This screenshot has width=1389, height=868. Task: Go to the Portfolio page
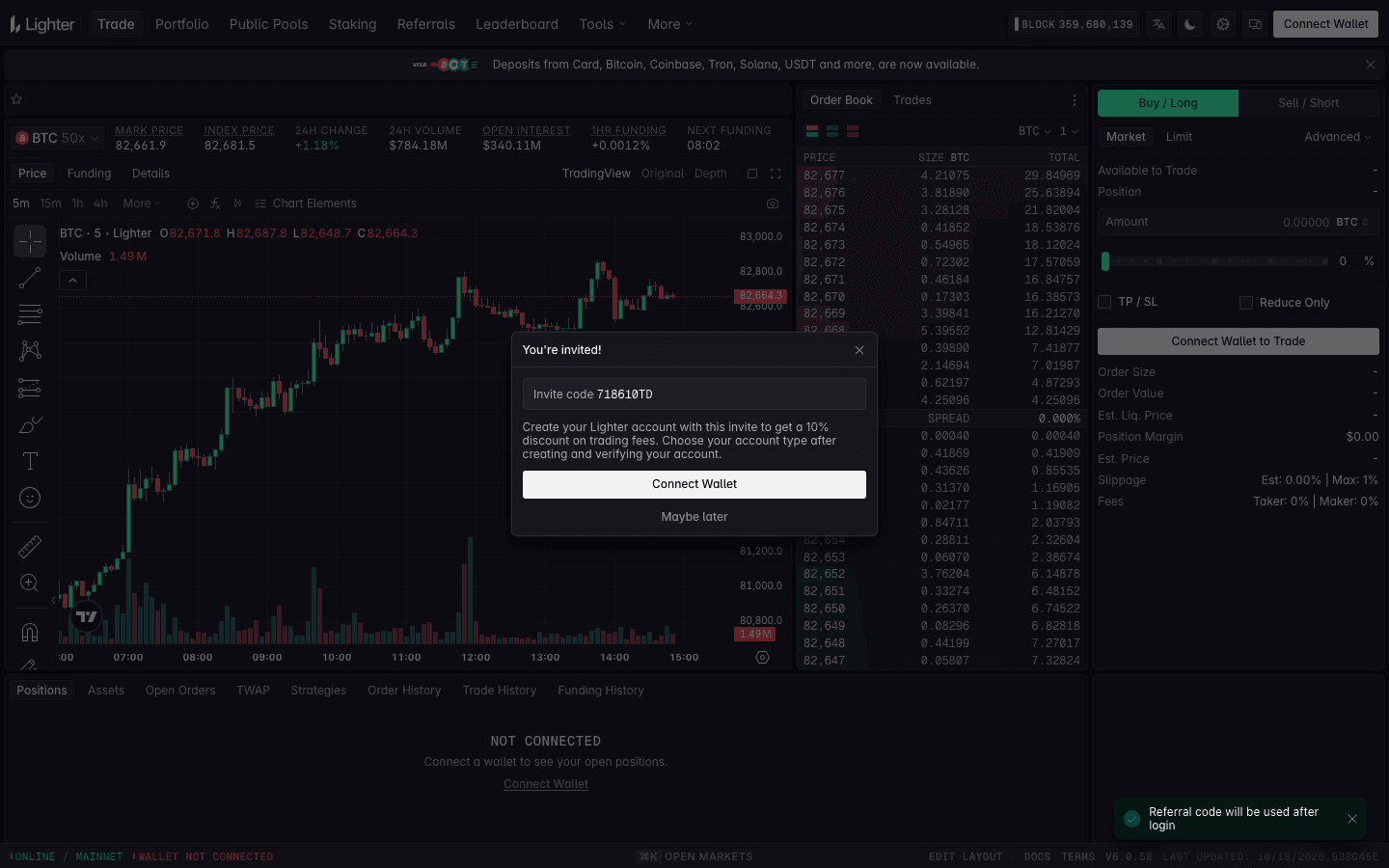pos(182,24)
